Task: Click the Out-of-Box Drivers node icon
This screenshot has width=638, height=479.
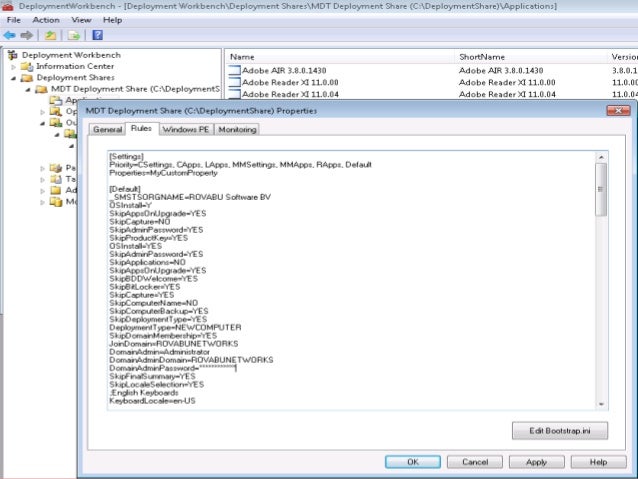Action: (56, 122)
